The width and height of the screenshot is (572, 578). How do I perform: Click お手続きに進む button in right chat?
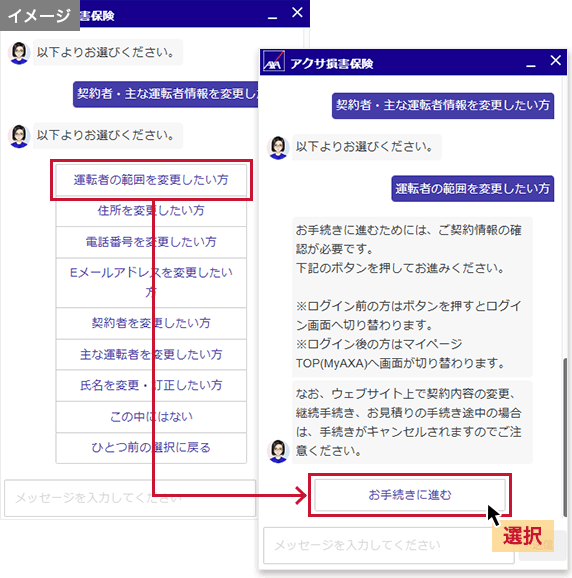click(410, 495)
